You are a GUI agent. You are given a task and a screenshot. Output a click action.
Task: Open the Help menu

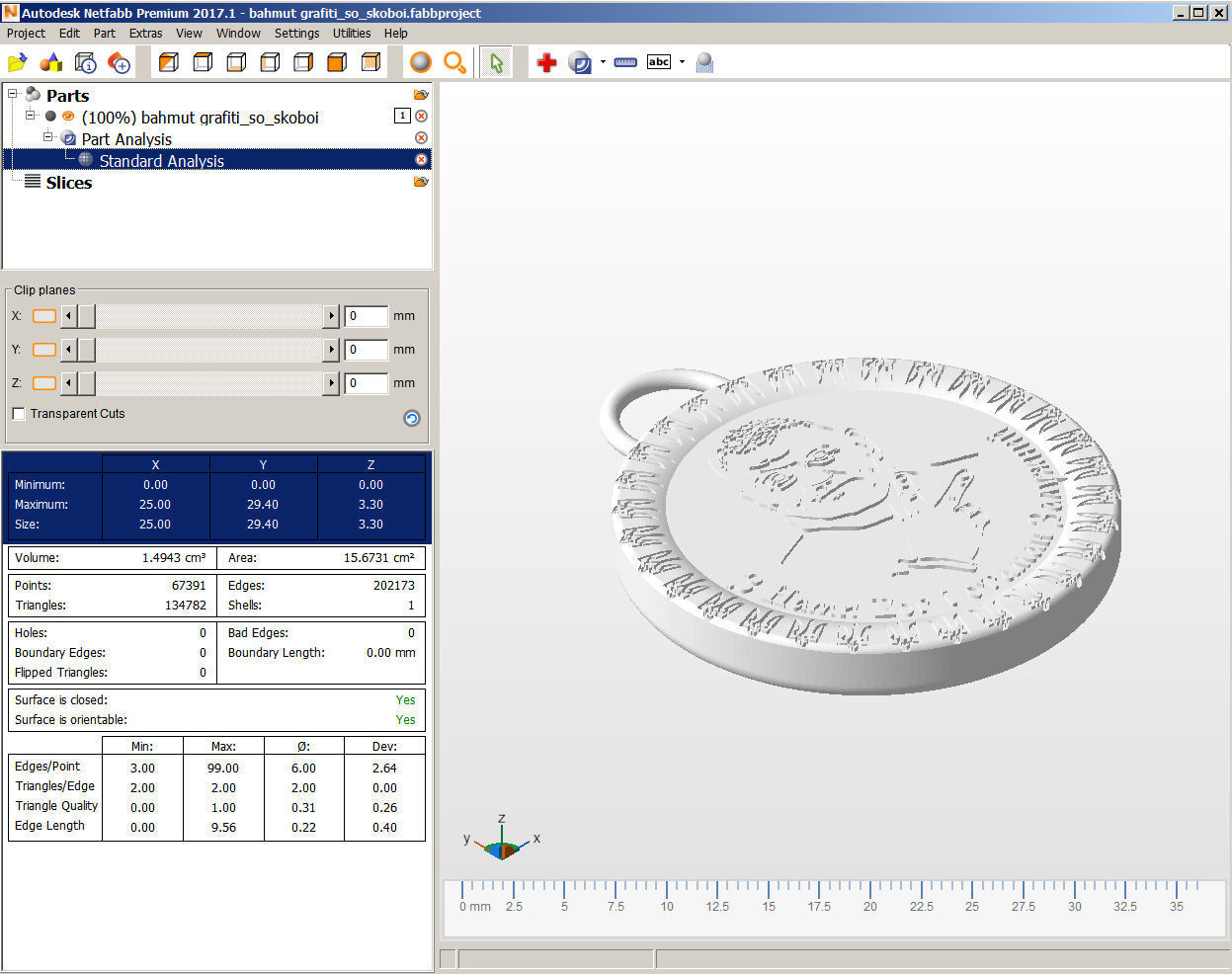coord(395,33)
